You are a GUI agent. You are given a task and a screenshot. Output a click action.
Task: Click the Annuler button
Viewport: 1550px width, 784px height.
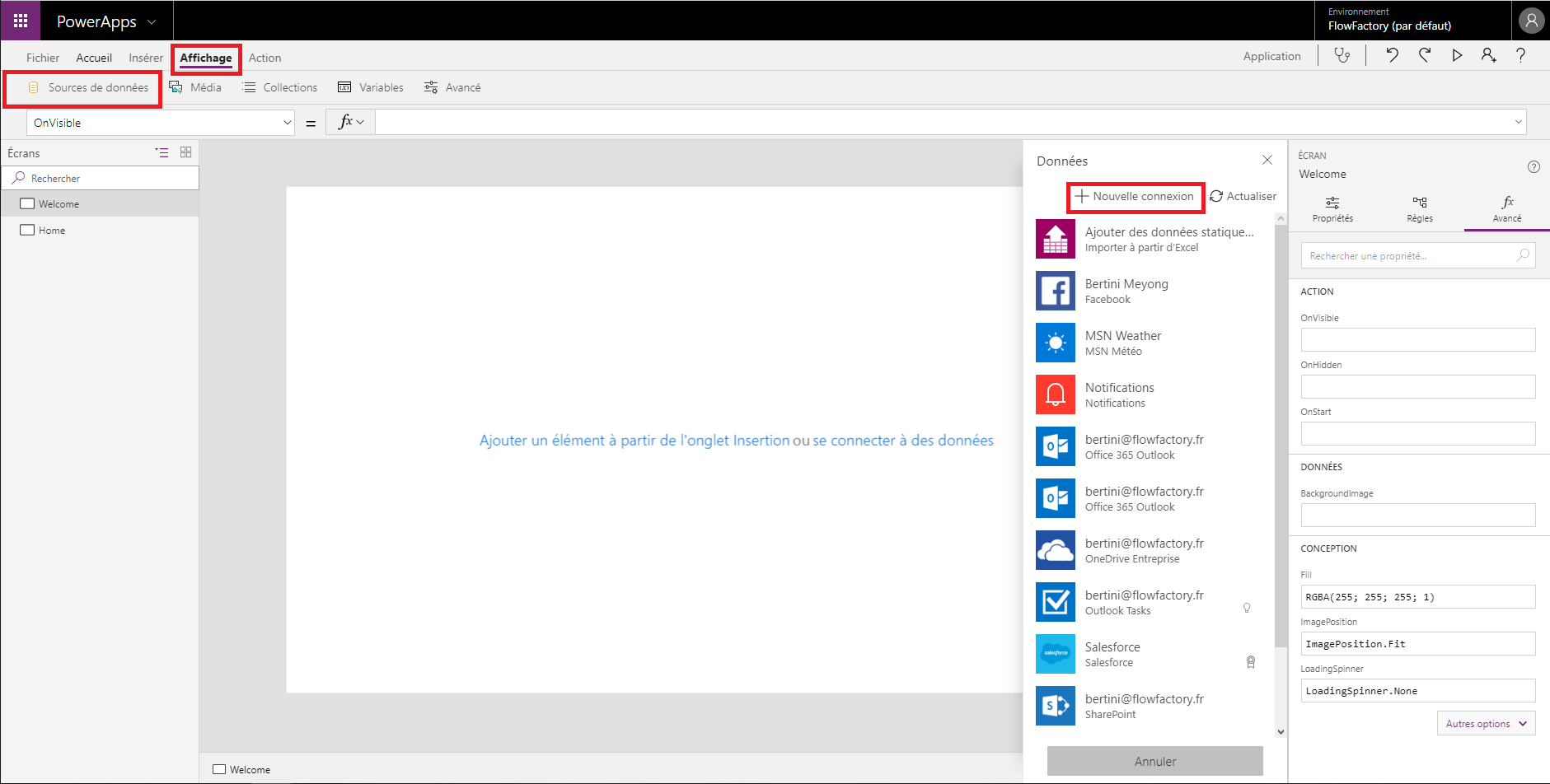(x=1154, y=761)
